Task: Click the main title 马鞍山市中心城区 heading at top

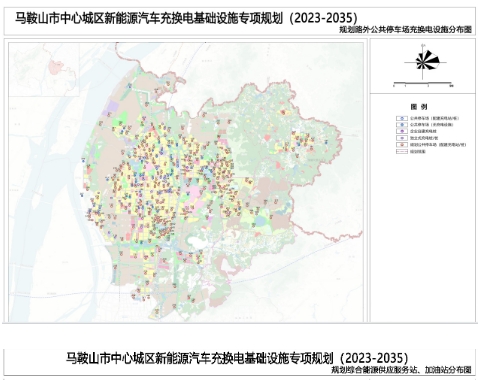Action: coord(186,18)
